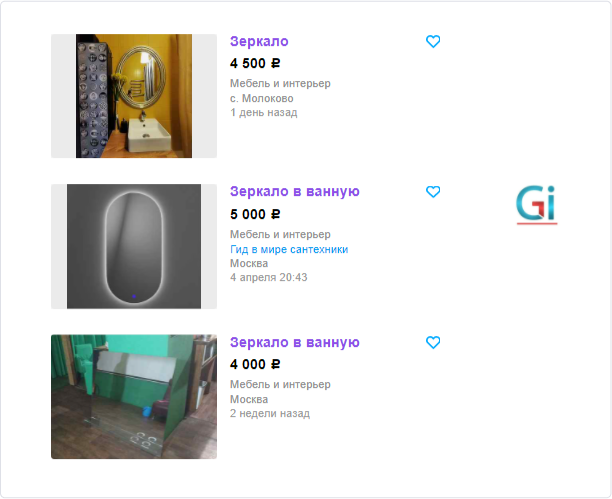
Task: Click the 4 апреля 20:43 date
Action: 269,277
